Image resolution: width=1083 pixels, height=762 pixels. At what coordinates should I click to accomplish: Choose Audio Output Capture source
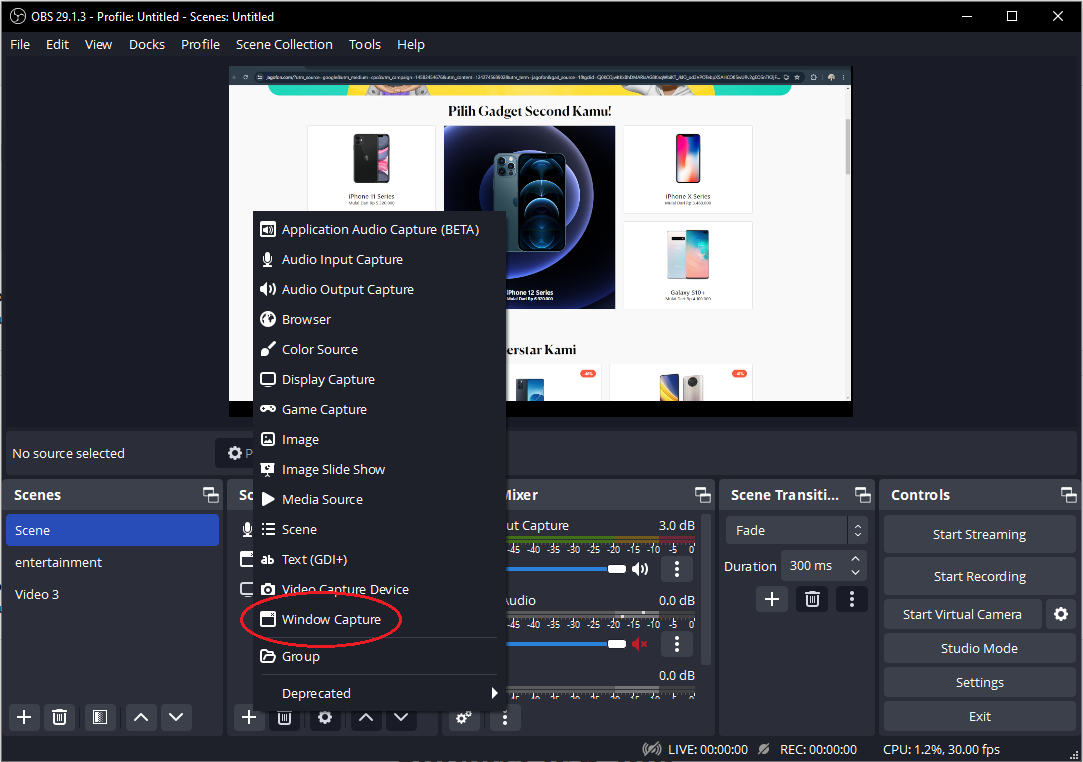point(378,289)
